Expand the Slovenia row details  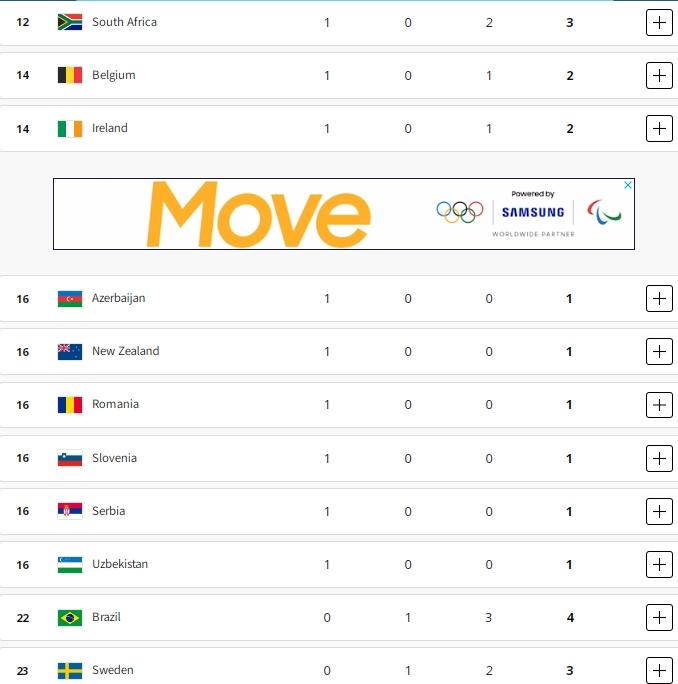659,458
